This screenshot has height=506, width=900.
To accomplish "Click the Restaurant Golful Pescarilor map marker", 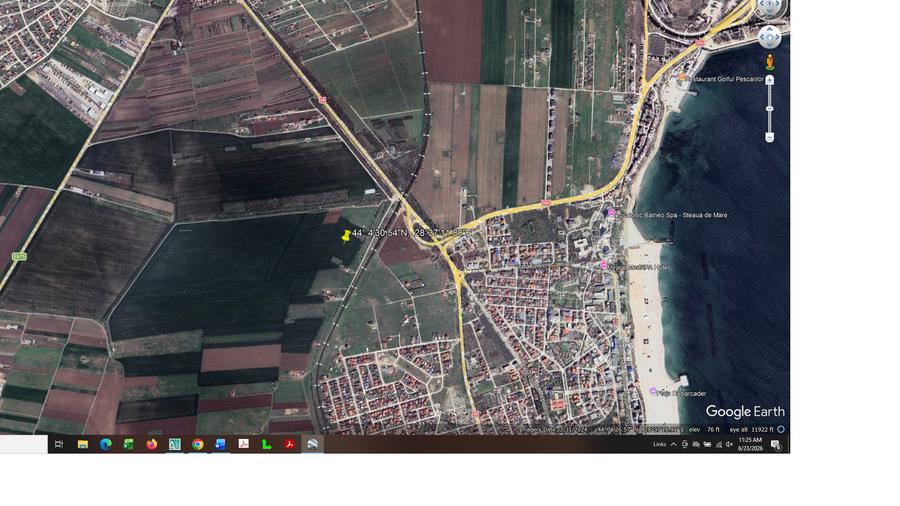I will coord(681,77).
